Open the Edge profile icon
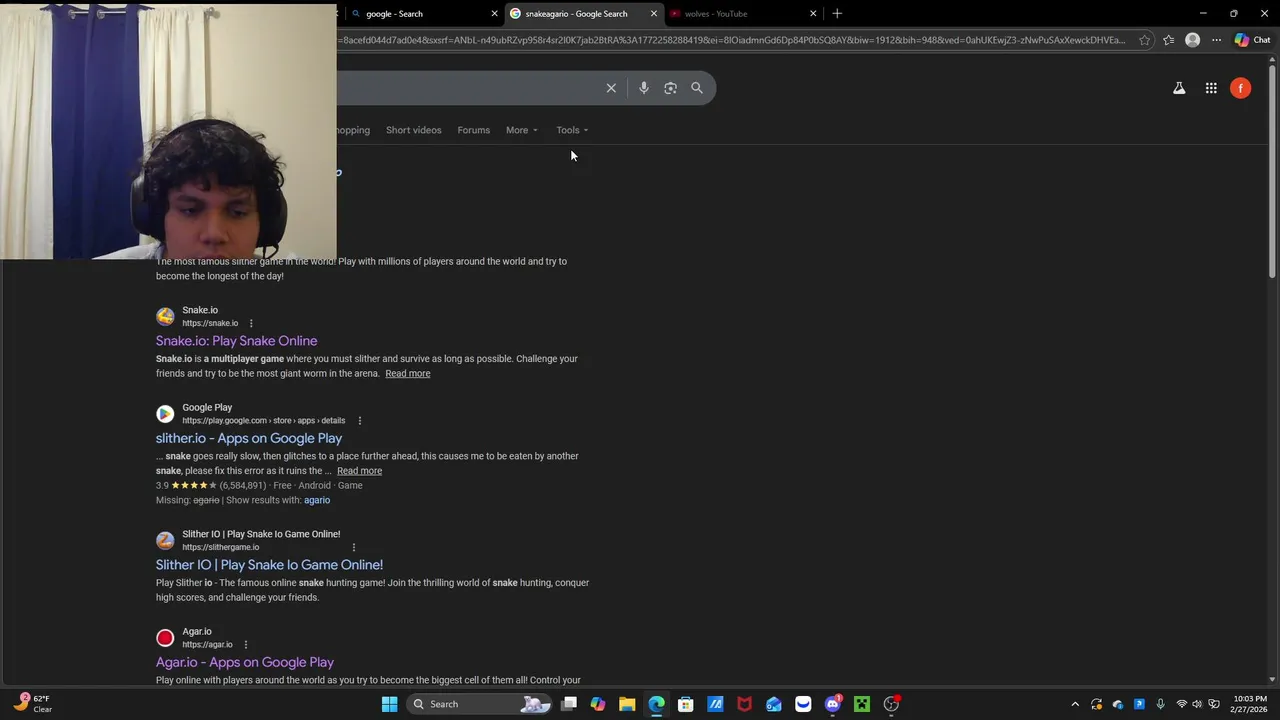 coord(1192,40)
